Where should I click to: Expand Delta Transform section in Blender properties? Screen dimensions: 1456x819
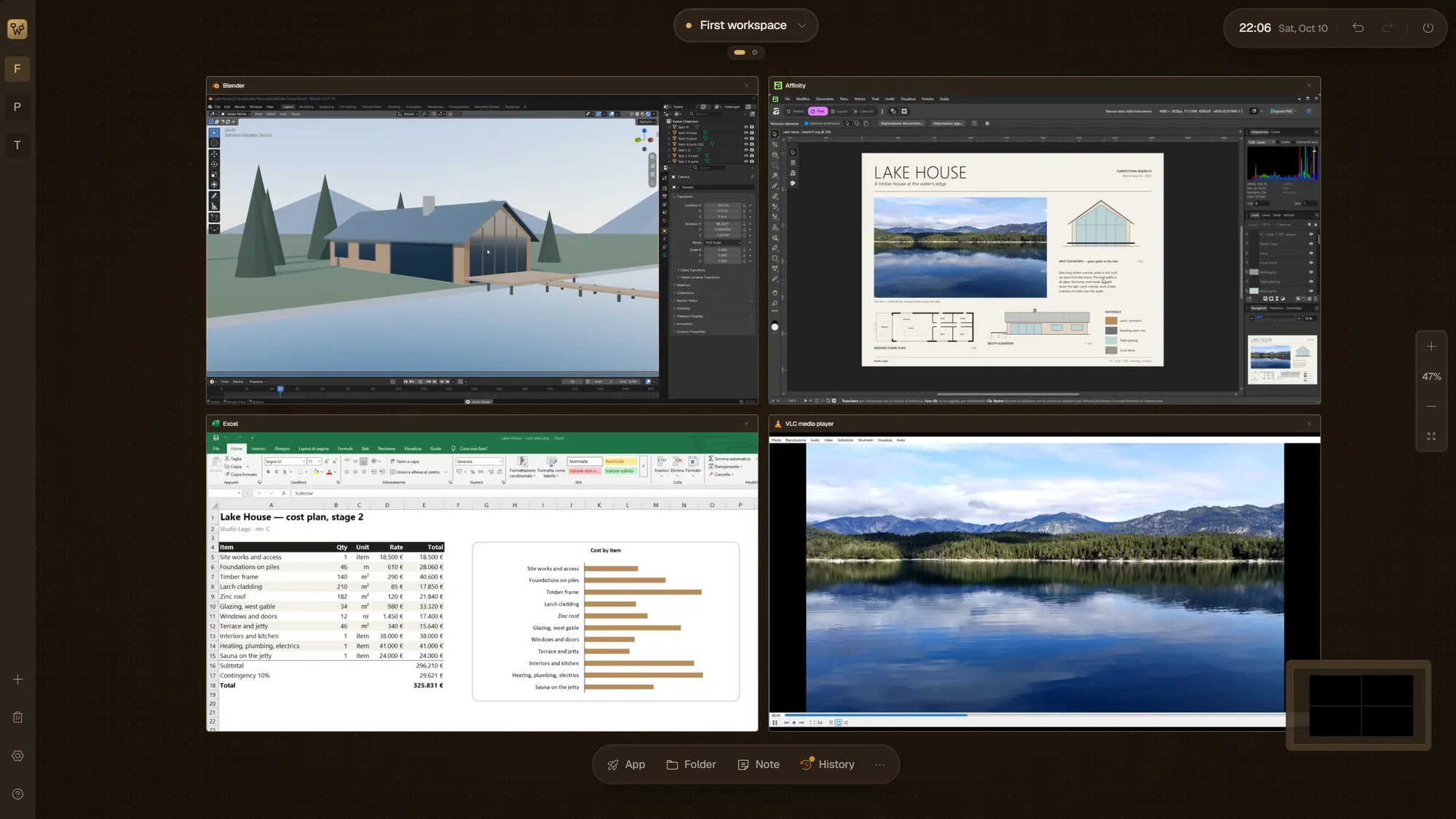click(692, 270)
